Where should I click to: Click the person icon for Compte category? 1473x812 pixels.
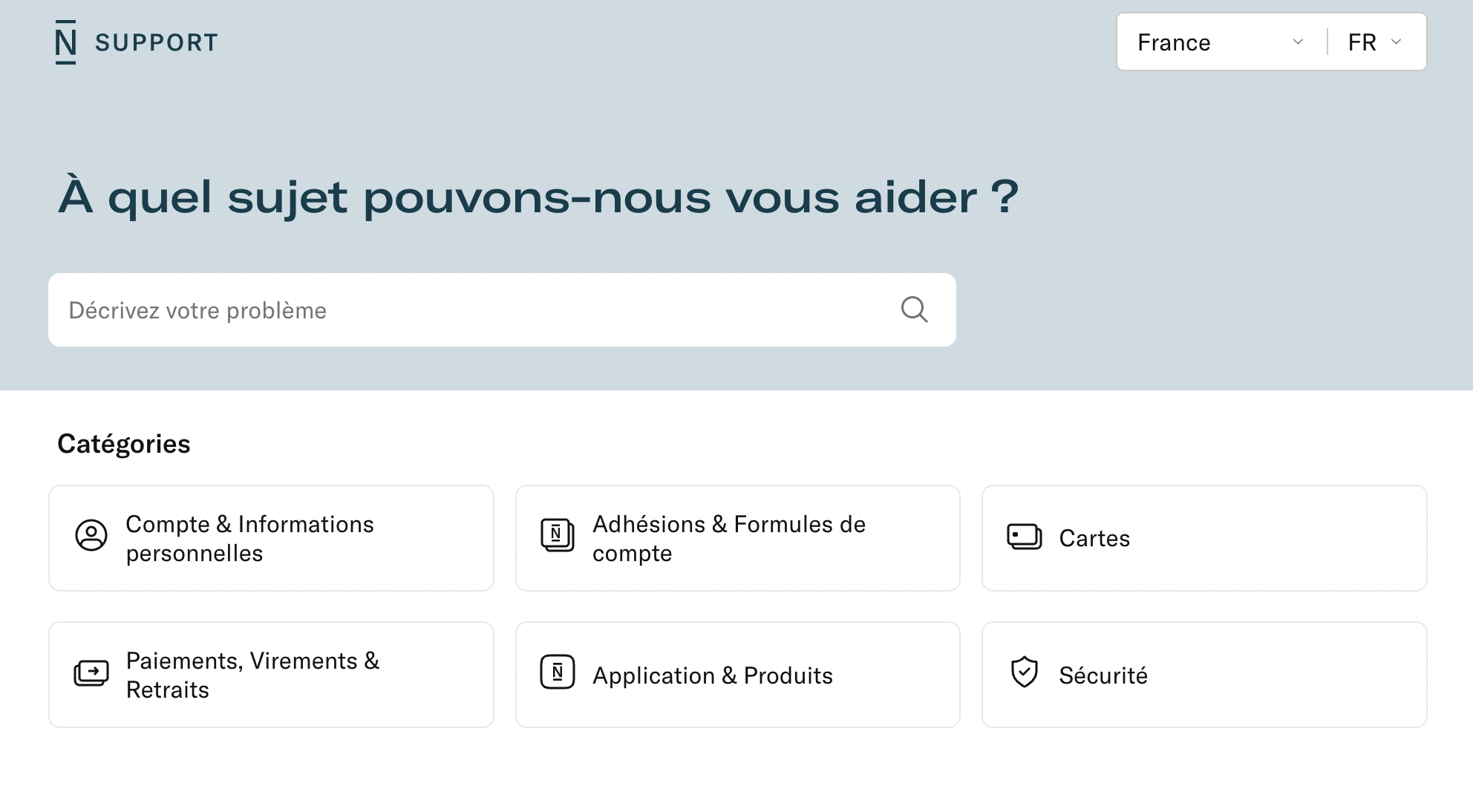[x=91, y=535]
